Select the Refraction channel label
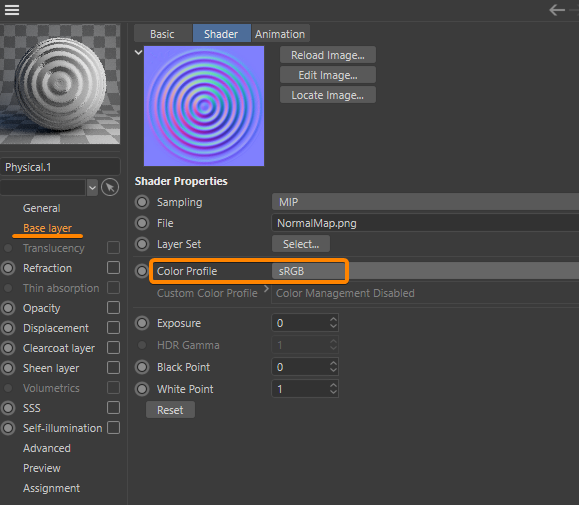This screenshot has width=579, height=505. coord(48,268)
